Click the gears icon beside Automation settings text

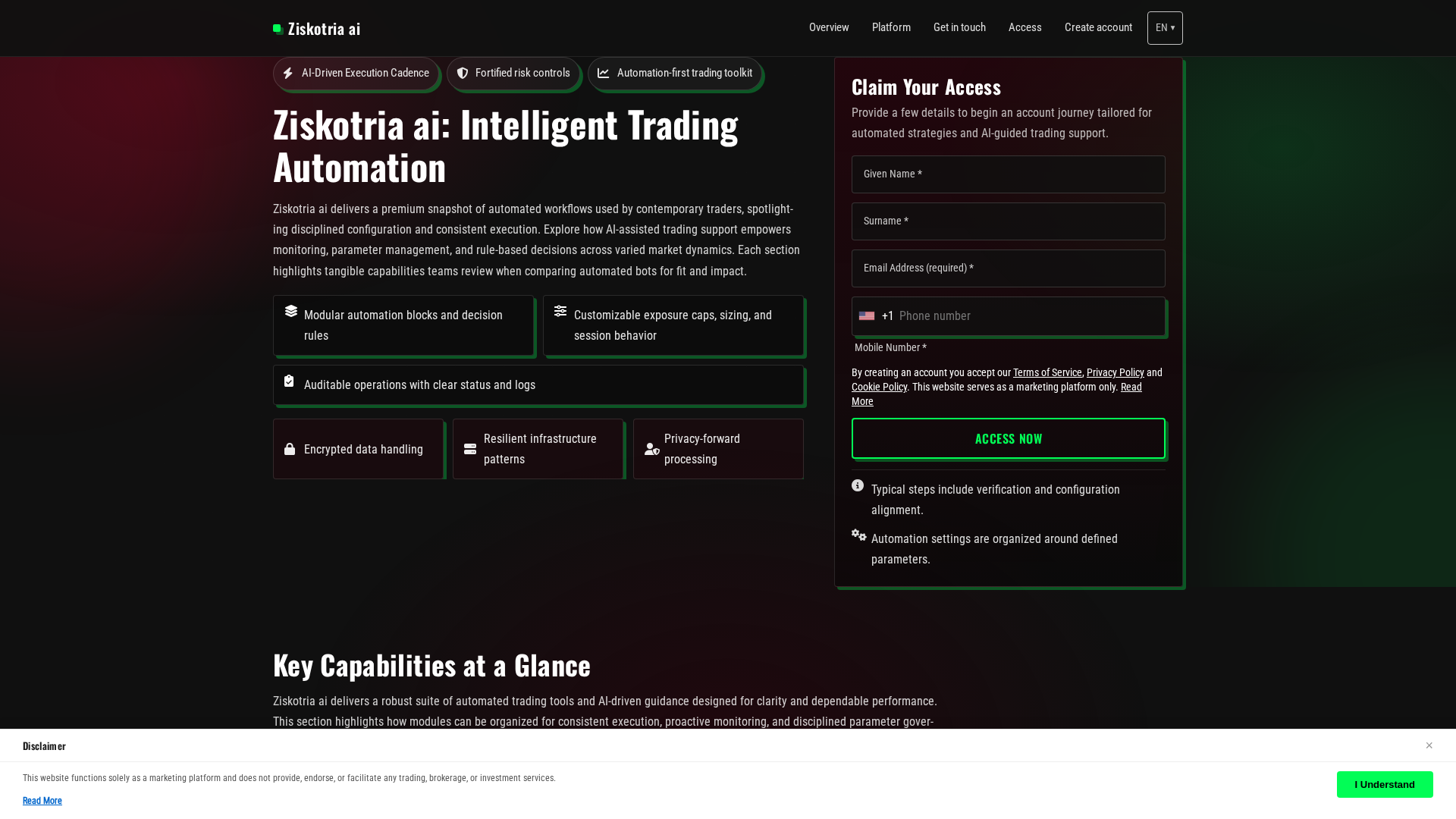coord(859,535)
